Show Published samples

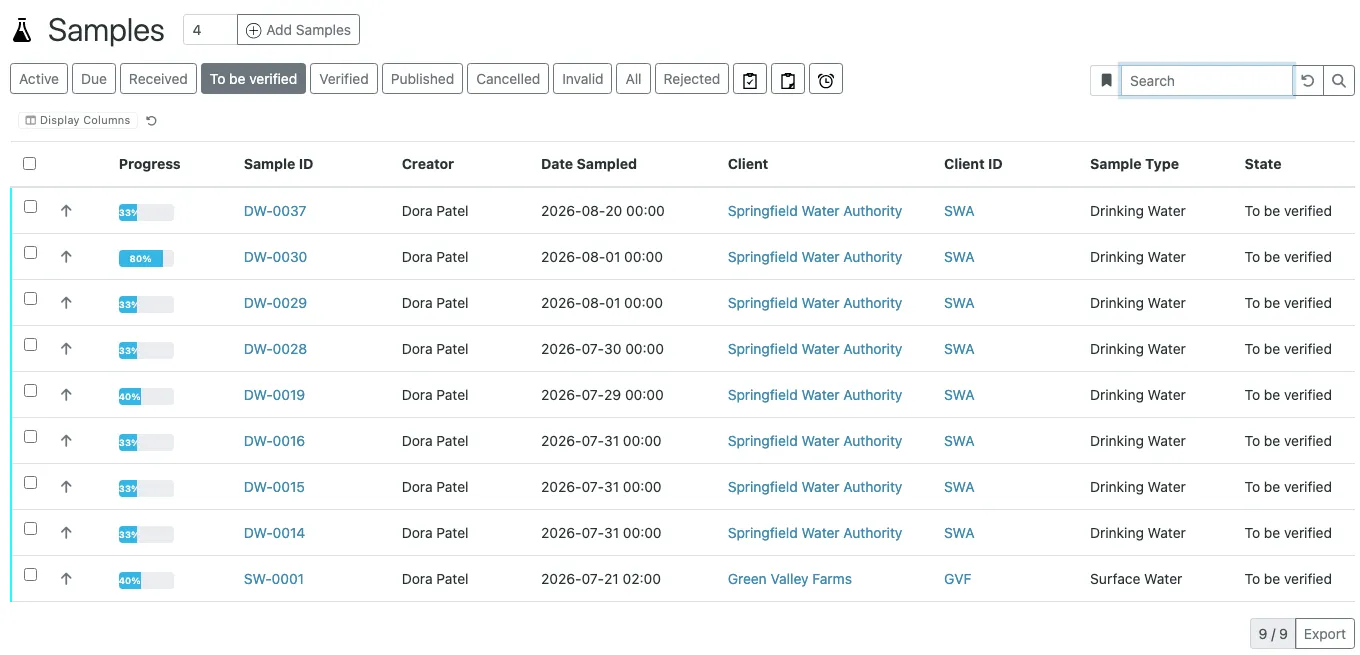(x=422, y=79)
